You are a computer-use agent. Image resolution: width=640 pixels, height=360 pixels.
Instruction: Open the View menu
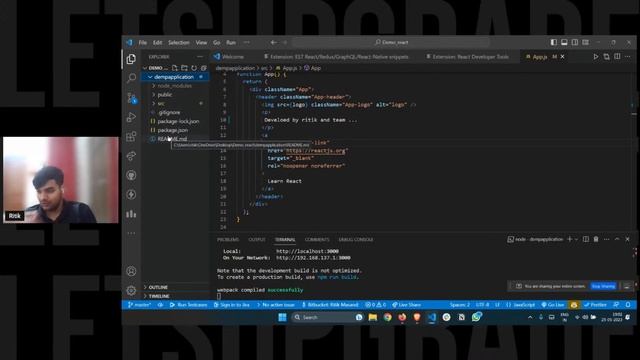pyautogui.click(x=201, y=42)
